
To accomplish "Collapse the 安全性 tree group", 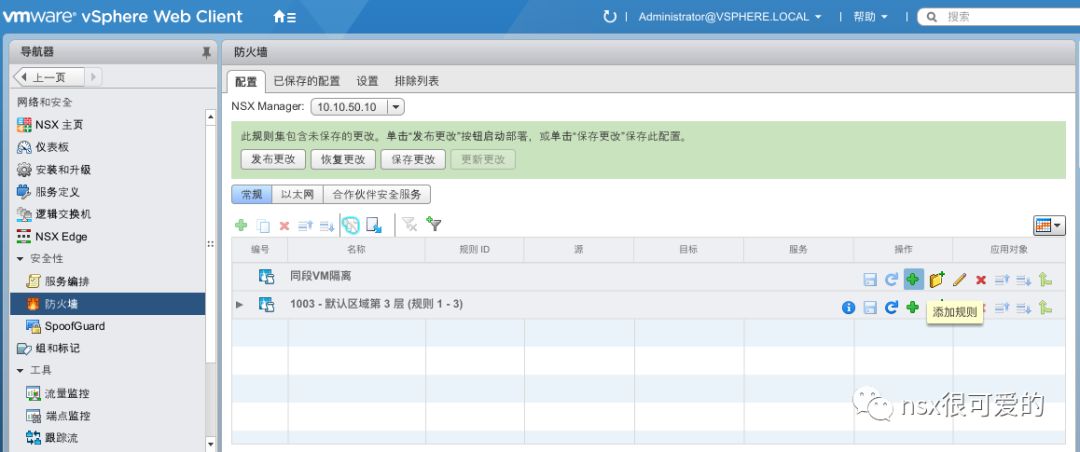I will pyautogui.click(x=20, y=258).
